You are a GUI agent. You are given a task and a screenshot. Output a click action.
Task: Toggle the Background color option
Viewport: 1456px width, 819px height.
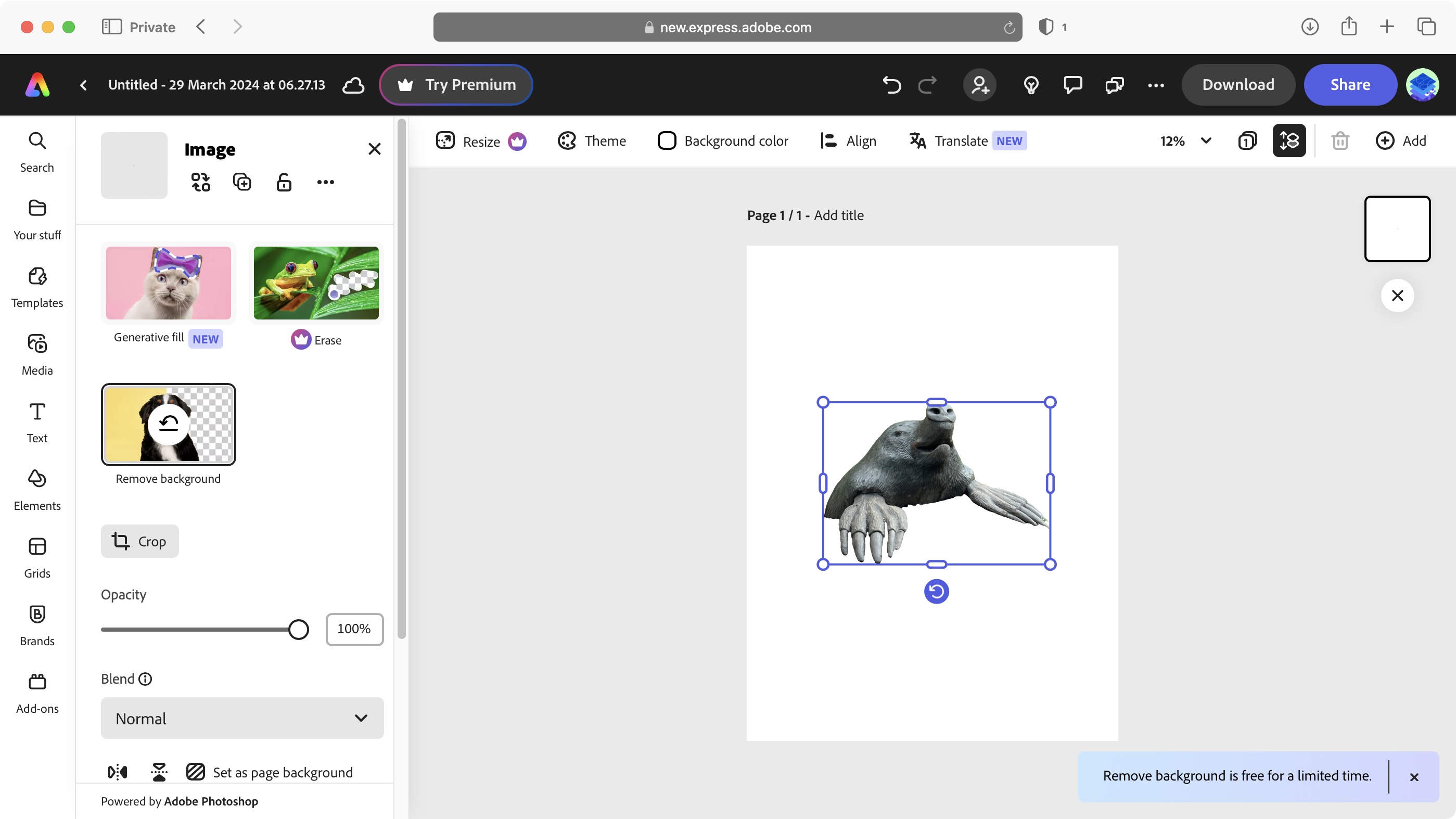click(723, 141)
